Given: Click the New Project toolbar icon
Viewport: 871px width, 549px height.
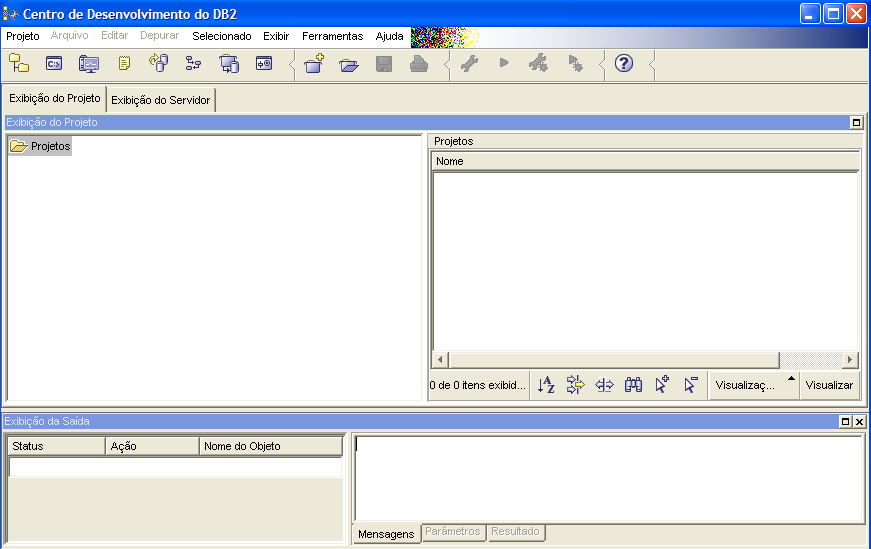Looking at the screenshot, I should pos(314,64).
